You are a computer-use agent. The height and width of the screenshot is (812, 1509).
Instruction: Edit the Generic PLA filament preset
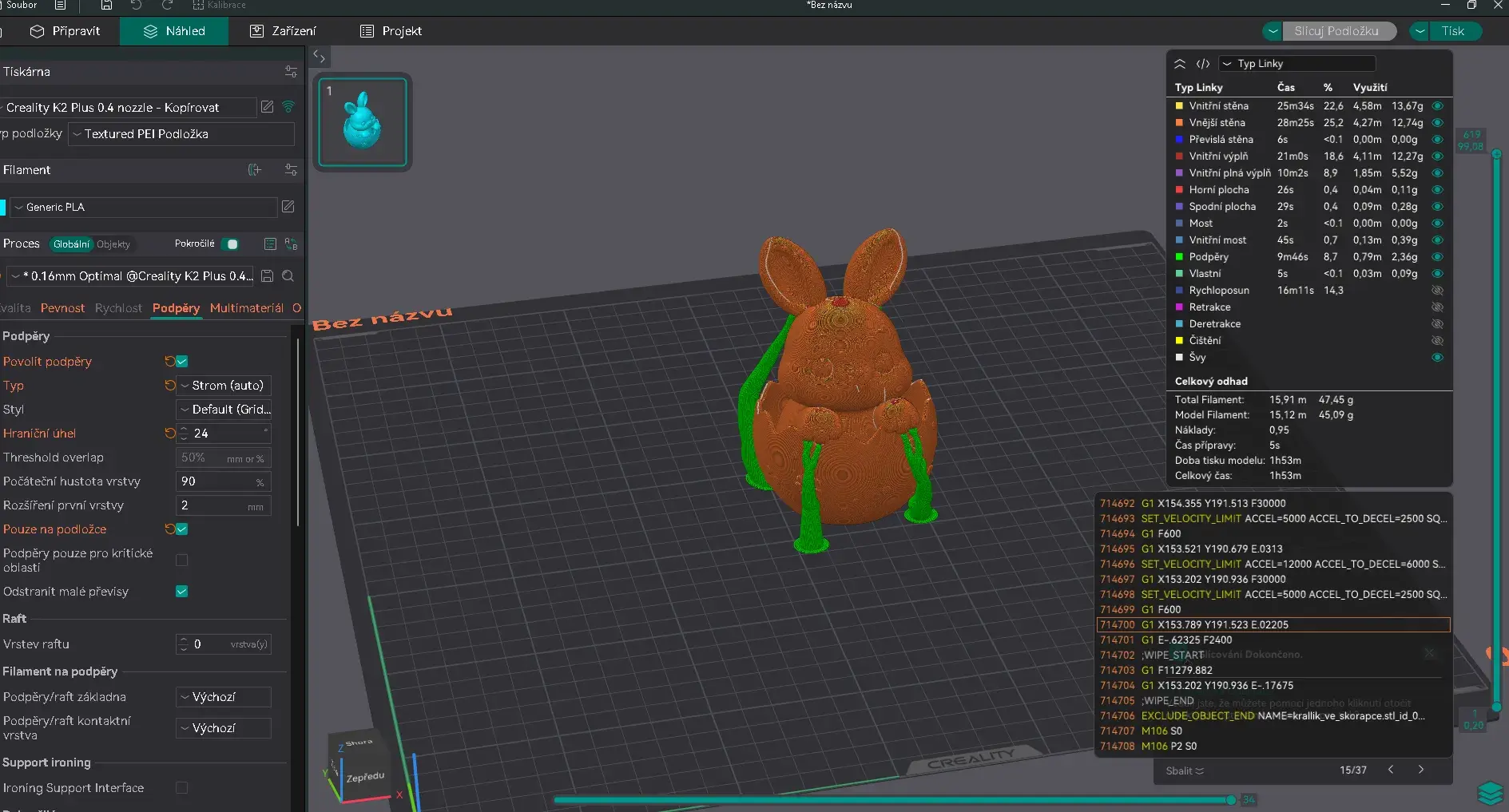tap(288, 207)
